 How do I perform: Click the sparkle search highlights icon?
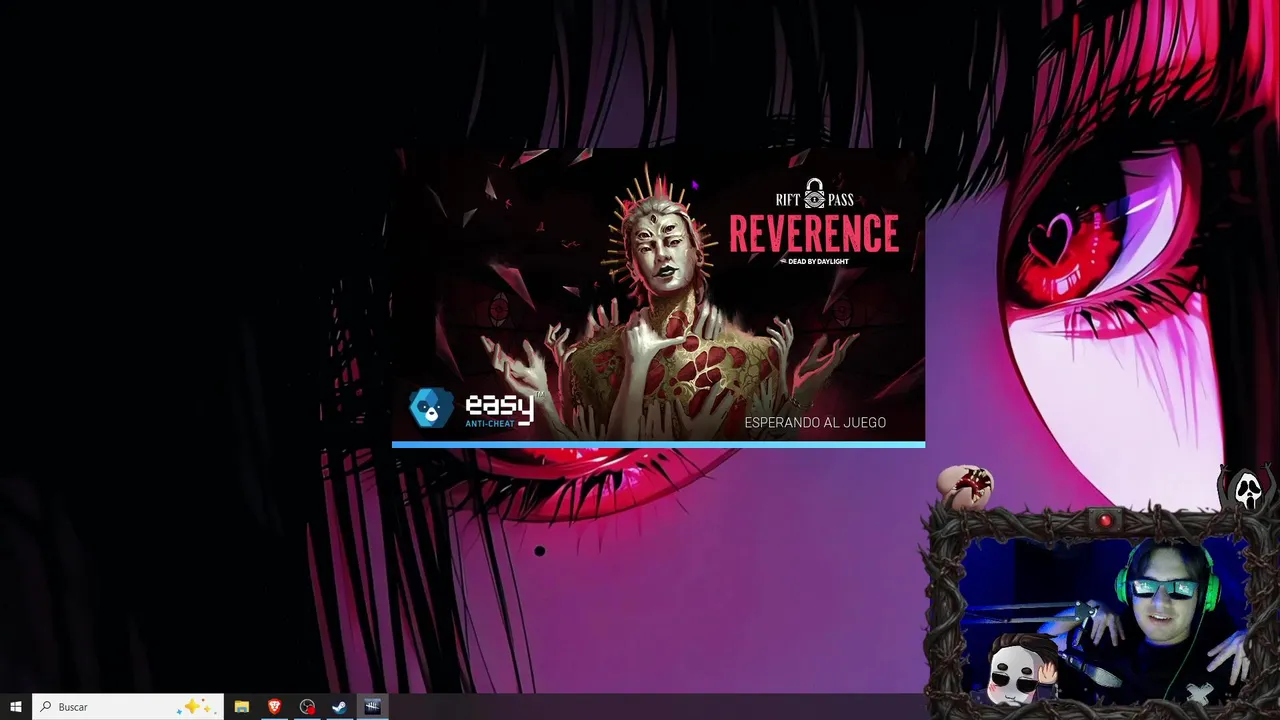point(194,707)
